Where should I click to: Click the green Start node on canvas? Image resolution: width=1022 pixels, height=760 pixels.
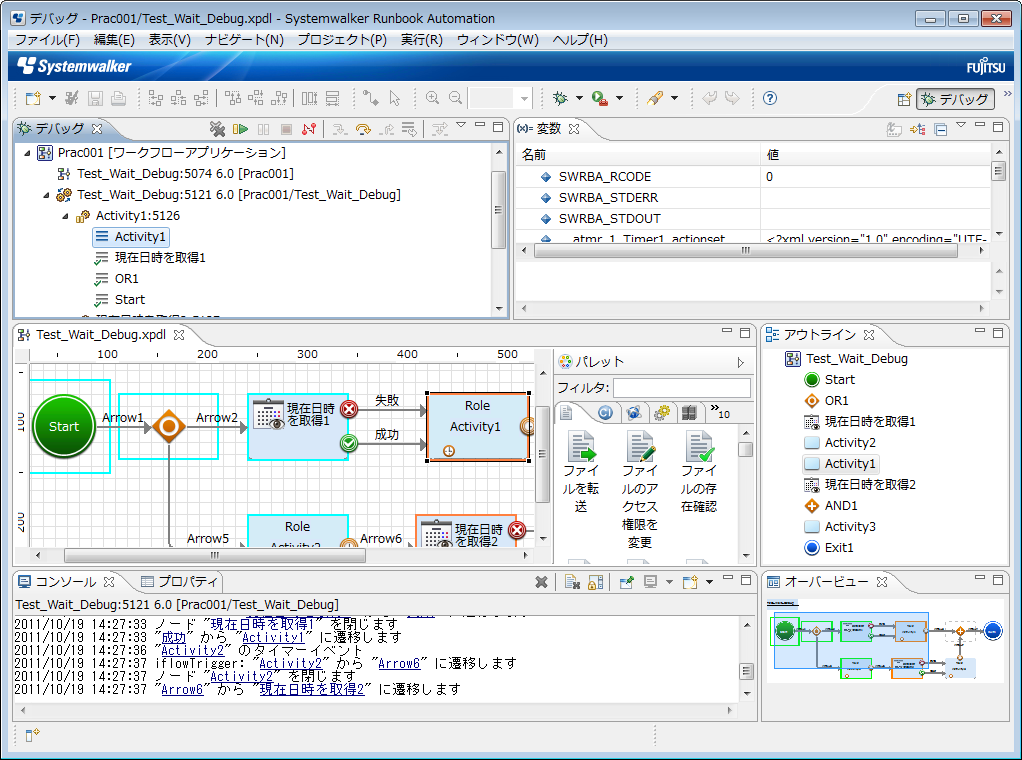click(64, 426)
